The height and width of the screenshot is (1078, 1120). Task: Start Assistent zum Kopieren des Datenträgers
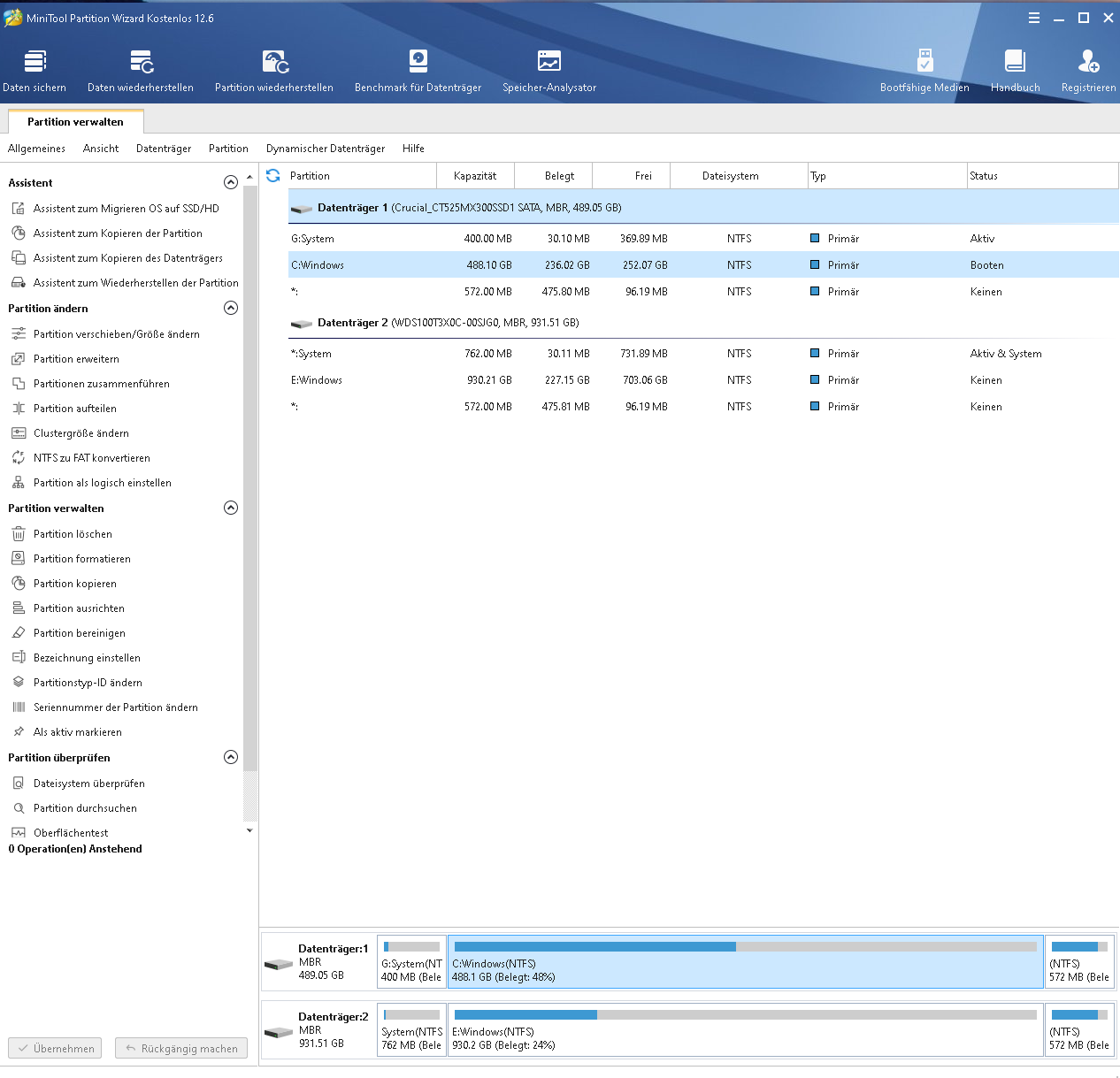pos(127,258)
